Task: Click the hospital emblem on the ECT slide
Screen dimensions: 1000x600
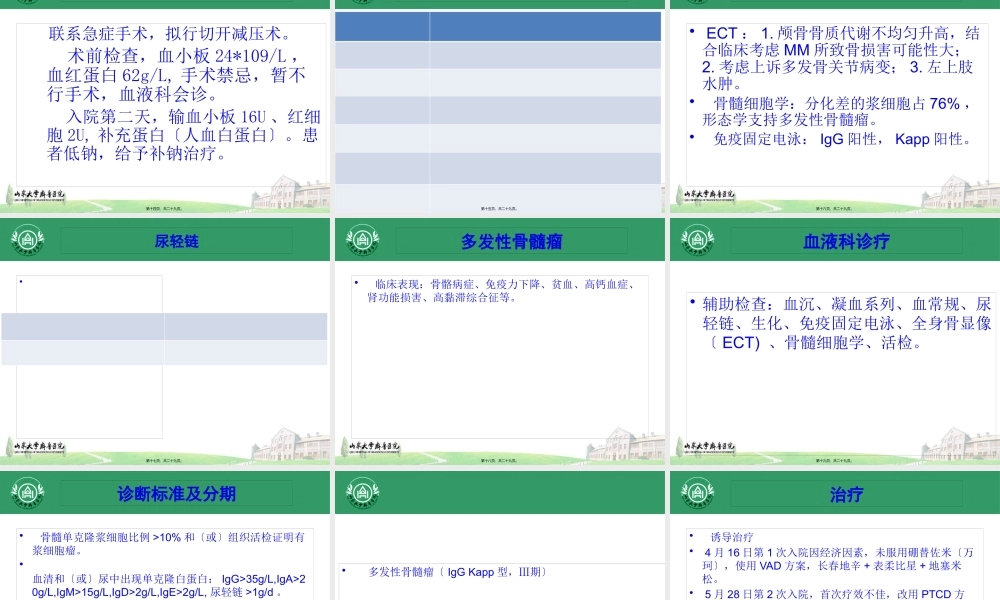Action: 697,3
